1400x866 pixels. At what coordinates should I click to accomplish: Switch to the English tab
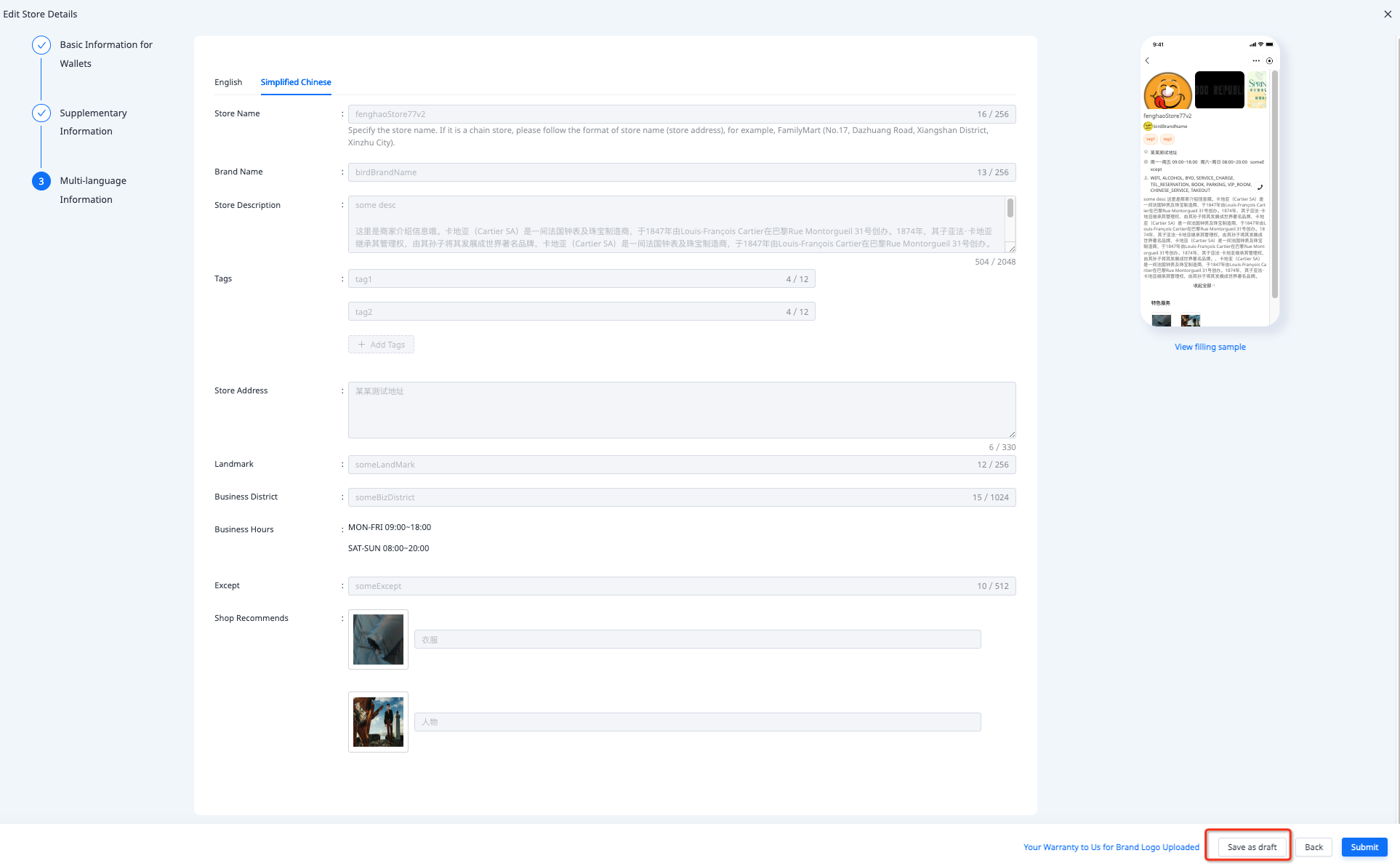[x=228, y=82]
